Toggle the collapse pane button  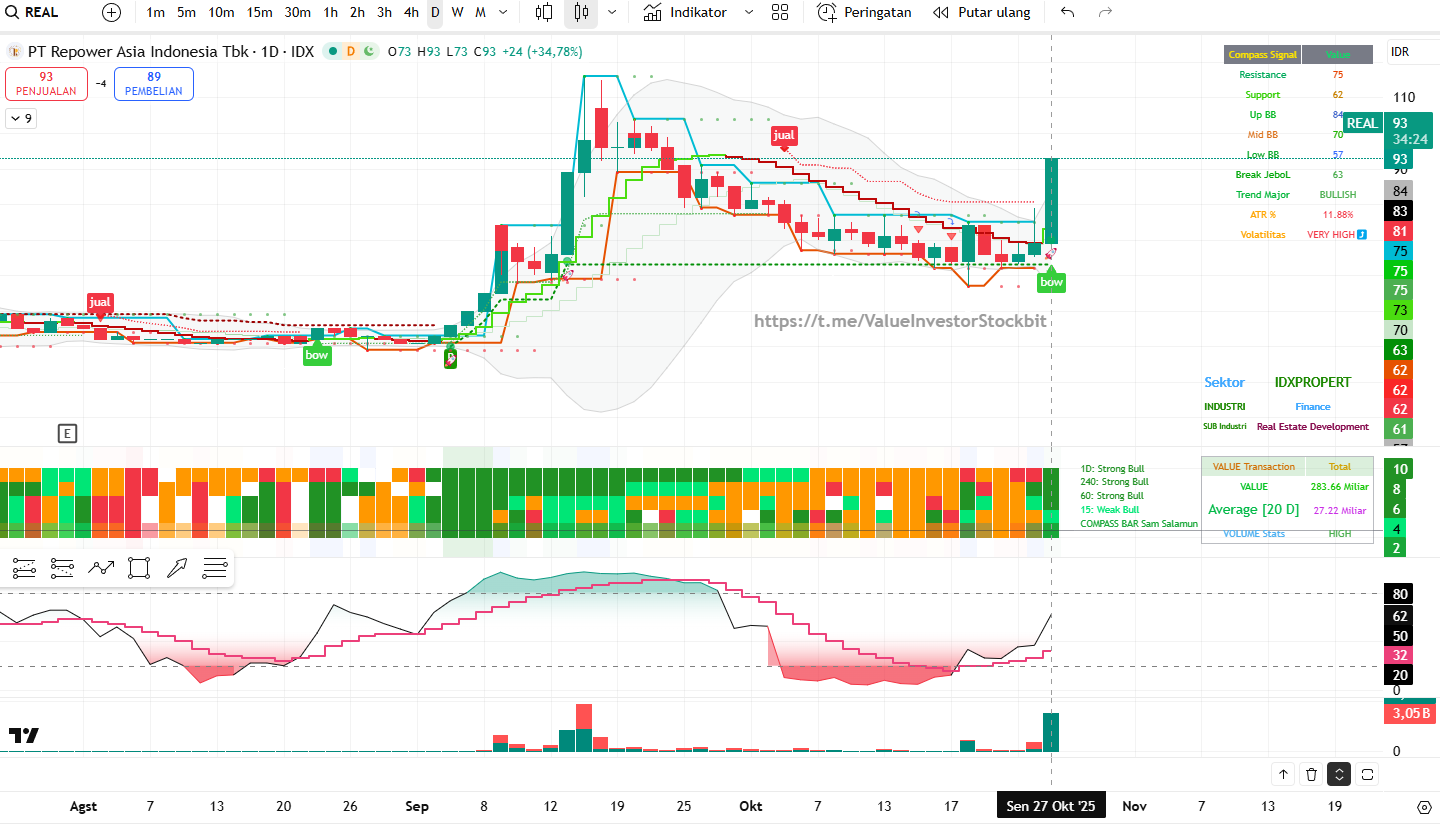(x=1339, y=774)
